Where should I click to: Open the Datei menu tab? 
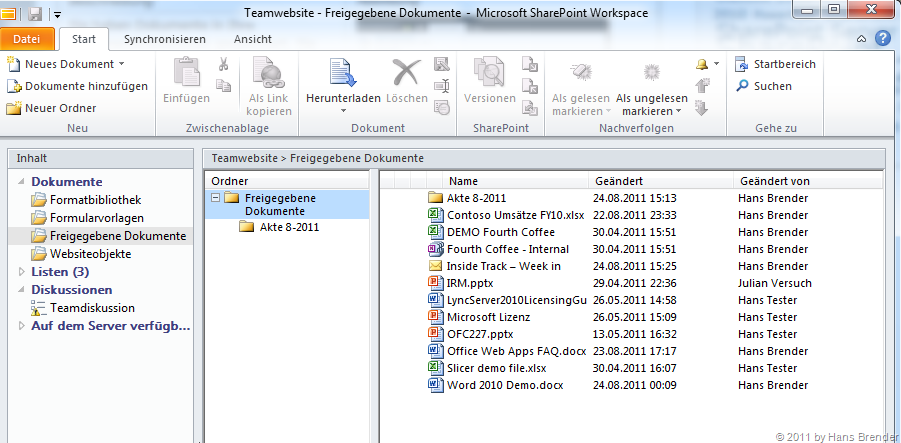(27, 39)
